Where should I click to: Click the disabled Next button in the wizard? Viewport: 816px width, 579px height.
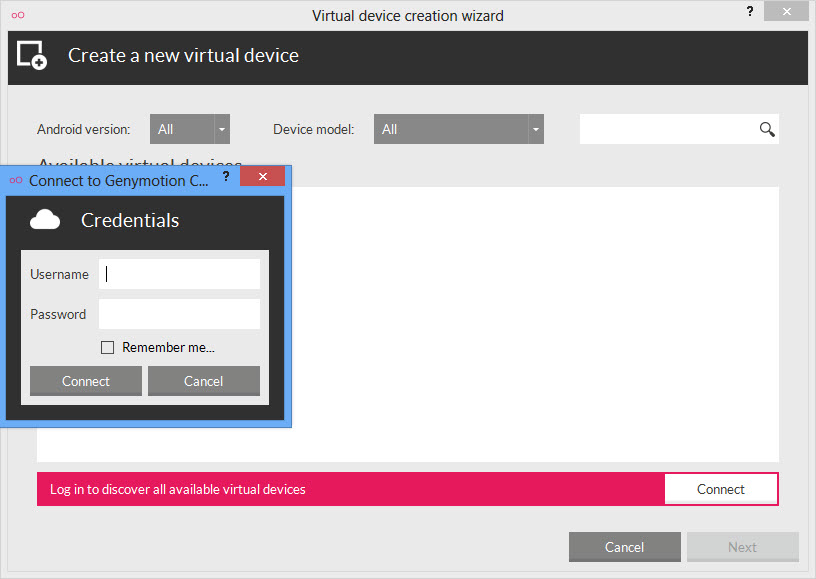[743, 547]
